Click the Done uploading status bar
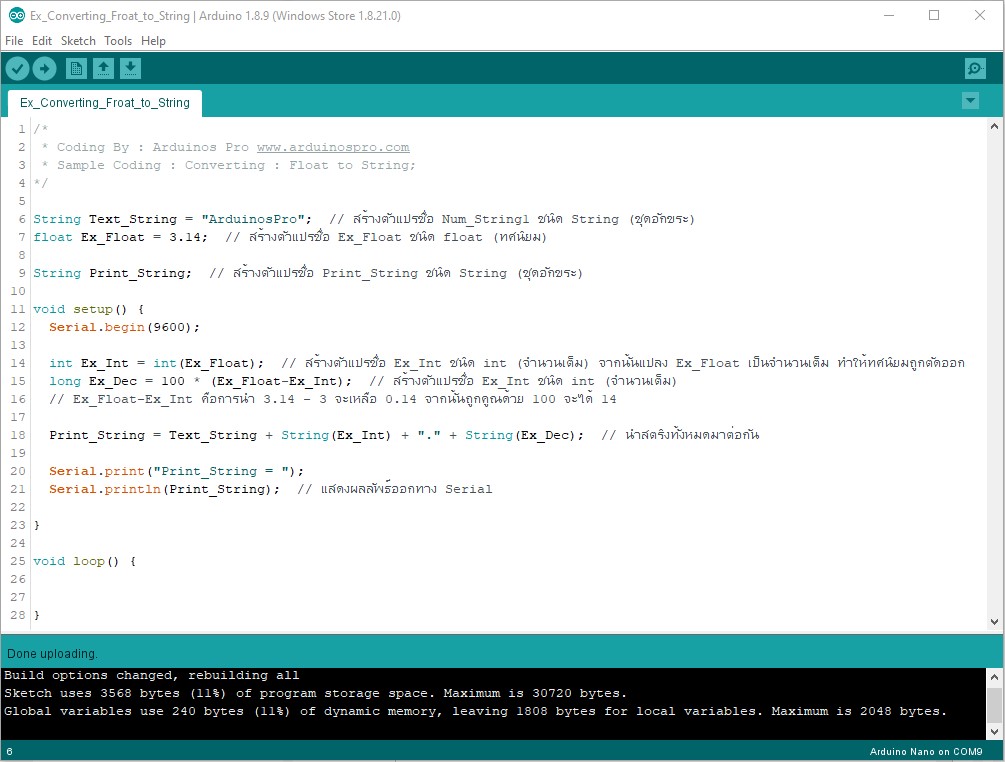The image size is (1005, 762). click(x=50, y=652)
